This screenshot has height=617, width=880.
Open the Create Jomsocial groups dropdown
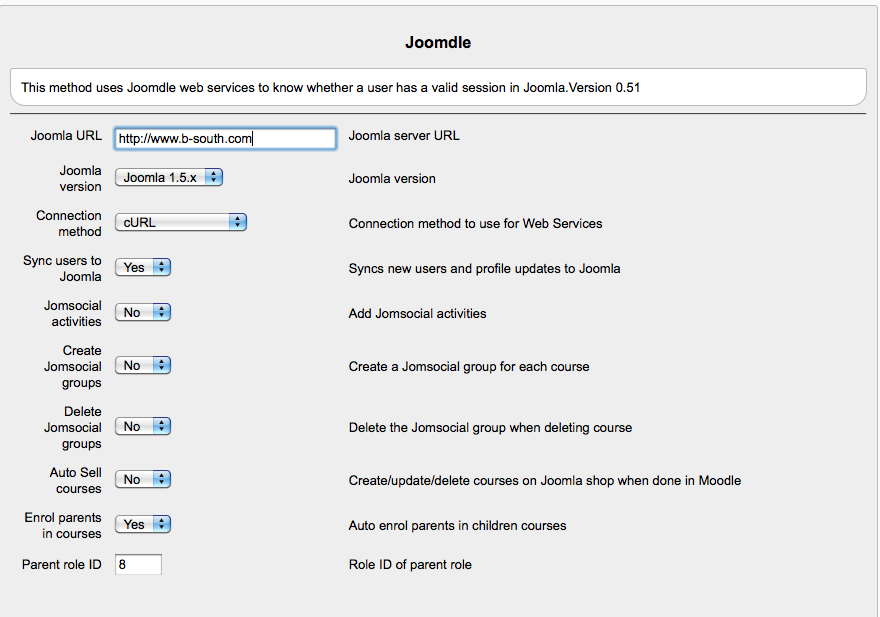[143, 366]
